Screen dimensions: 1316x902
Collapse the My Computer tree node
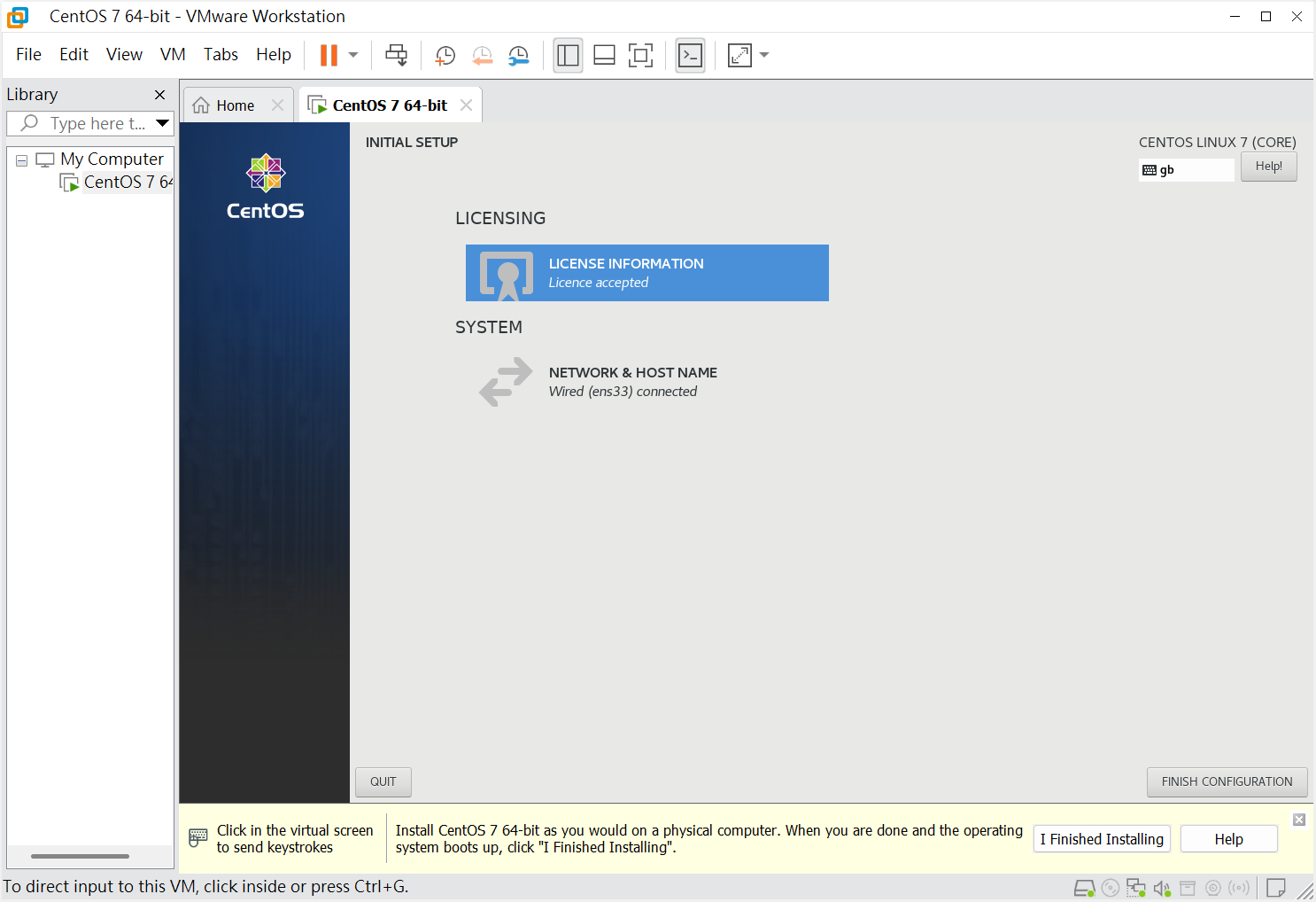22,160
